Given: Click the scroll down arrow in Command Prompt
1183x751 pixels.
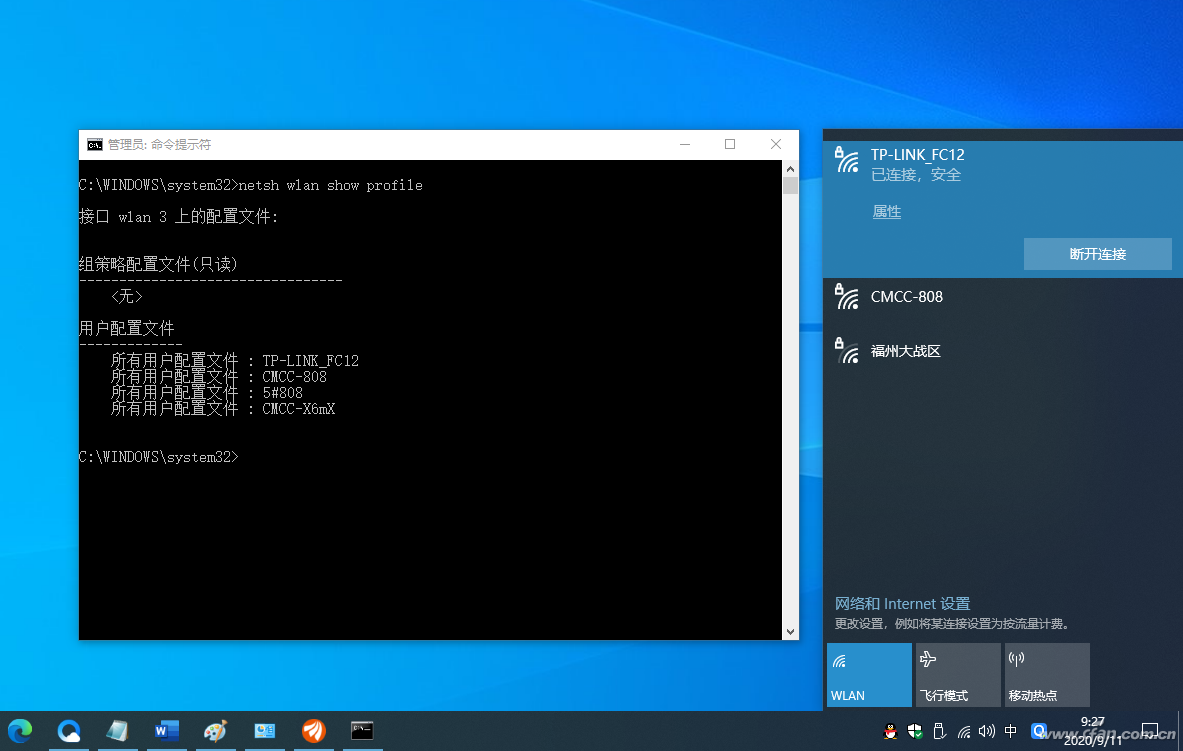Looking at the screenshot, I should point(790,632).
